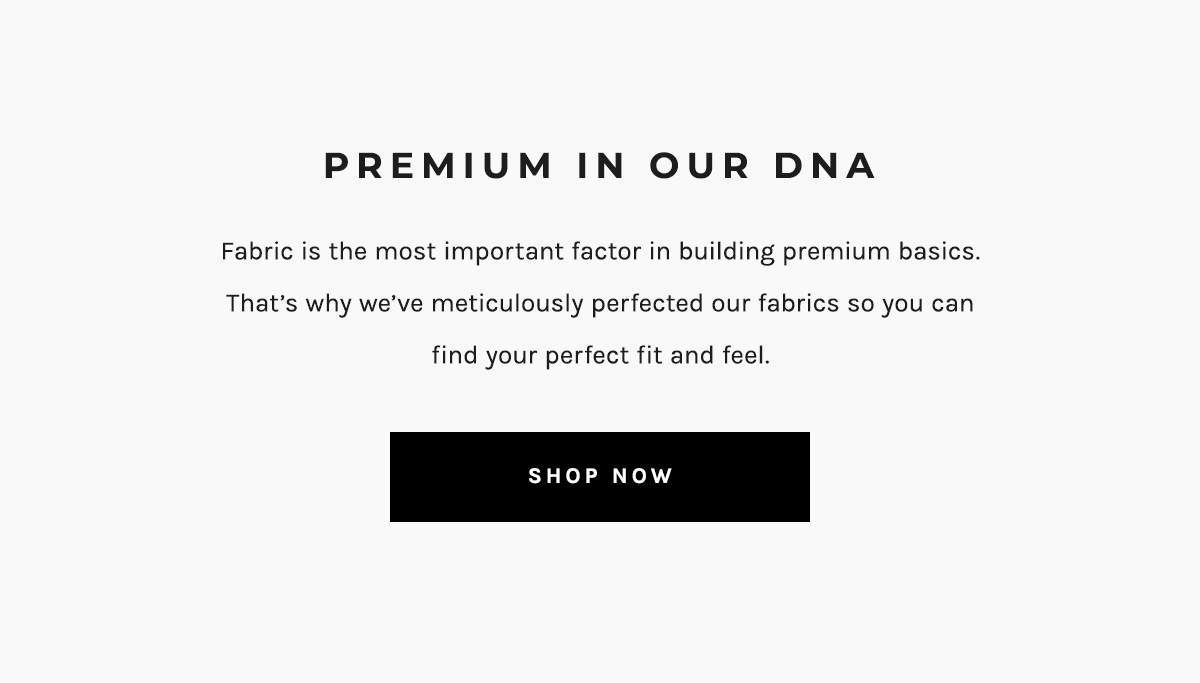
Task: Click the right edge of the SHOP NOW button
Action: click(x=805, y=477)
